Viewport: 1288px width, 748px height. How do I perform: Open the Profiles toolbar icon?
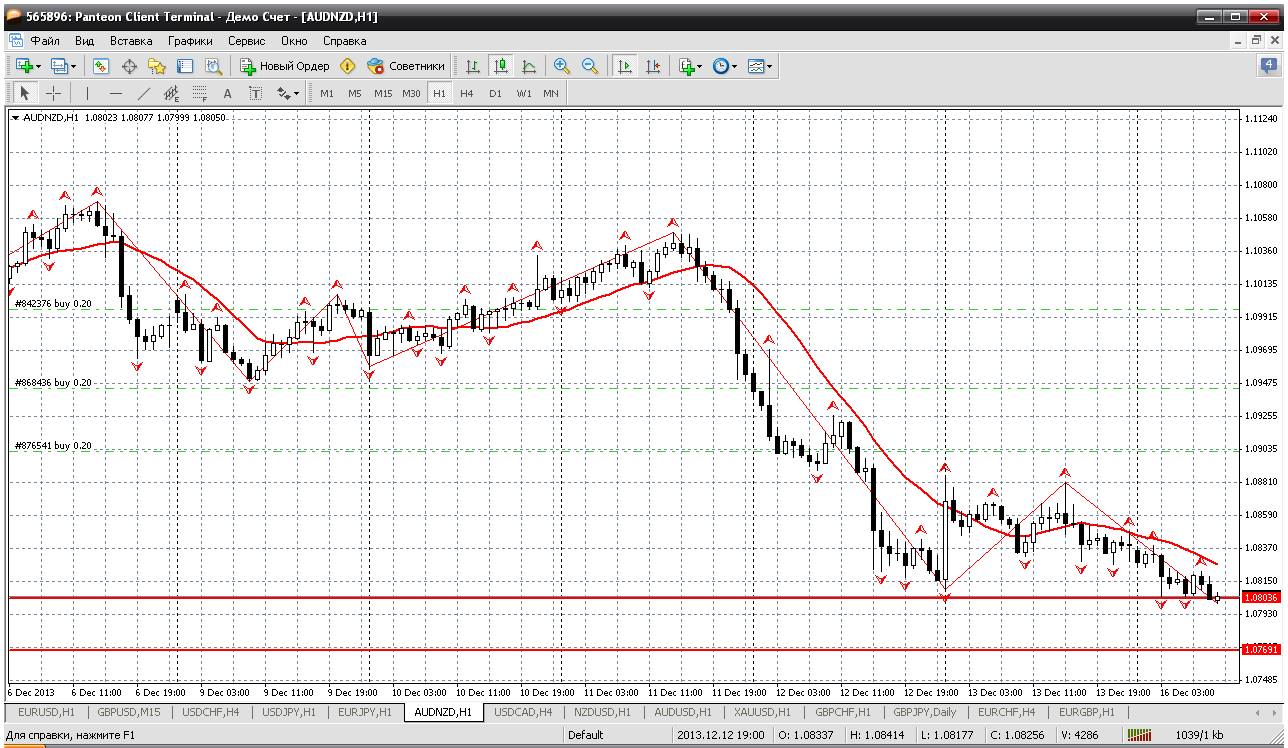pyautogui.click(x=59, y=66)
